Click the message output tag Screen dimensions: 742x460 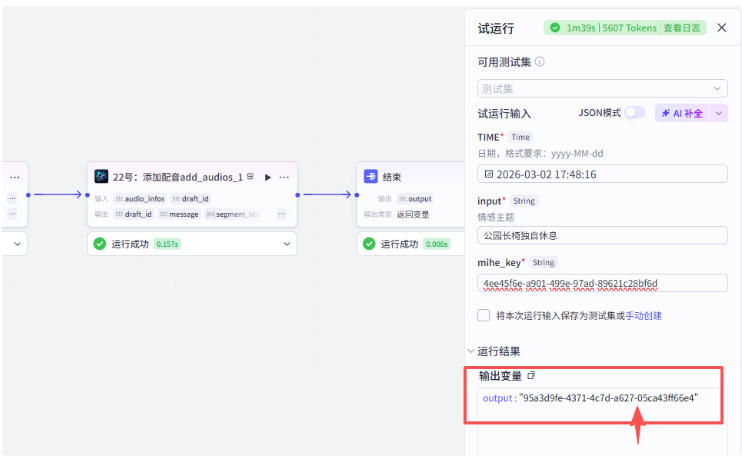click(179, 214)
